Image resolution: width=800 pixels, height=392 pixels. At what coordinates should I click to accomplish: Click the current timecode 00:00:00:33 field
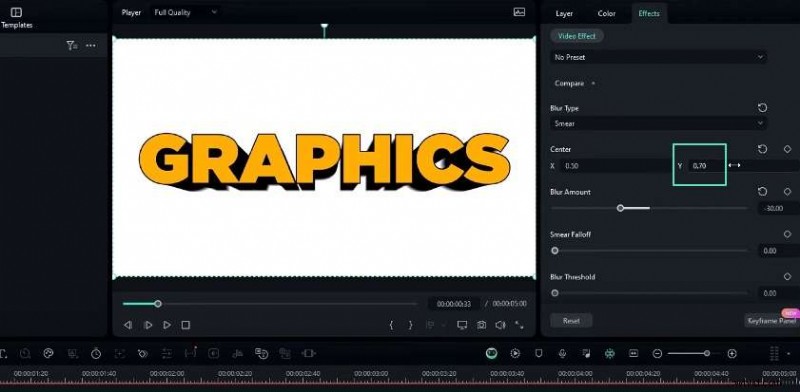[x=454, y=304]
